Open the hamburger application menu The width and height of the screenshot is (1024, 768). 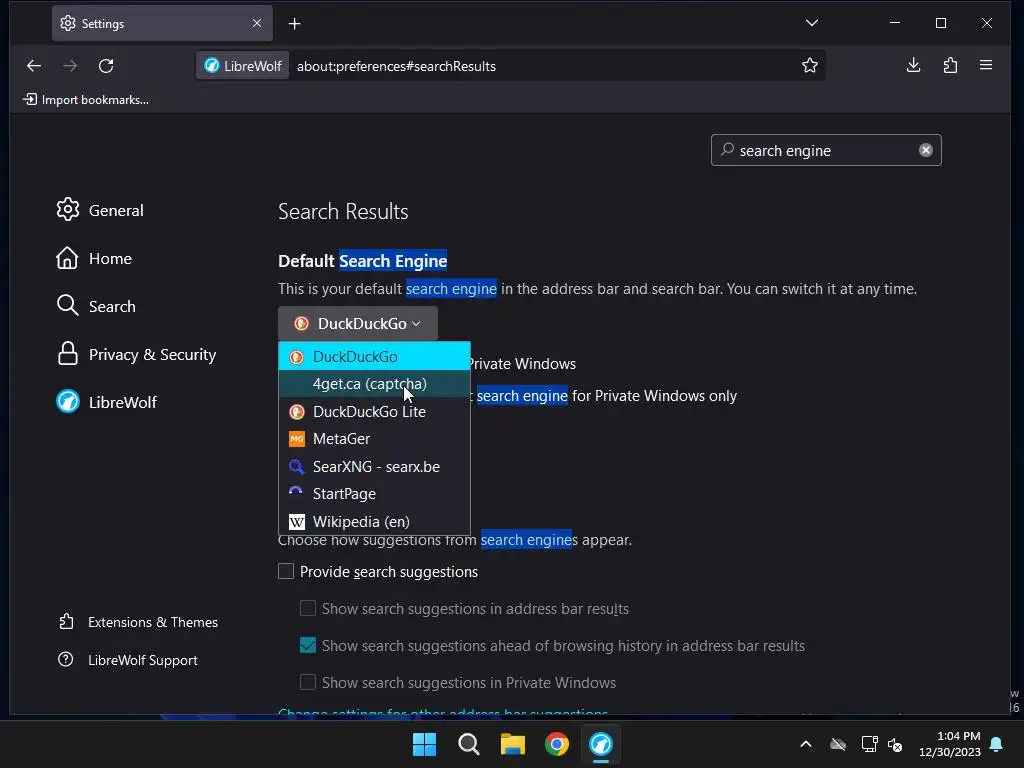click(x=985, y=65)
